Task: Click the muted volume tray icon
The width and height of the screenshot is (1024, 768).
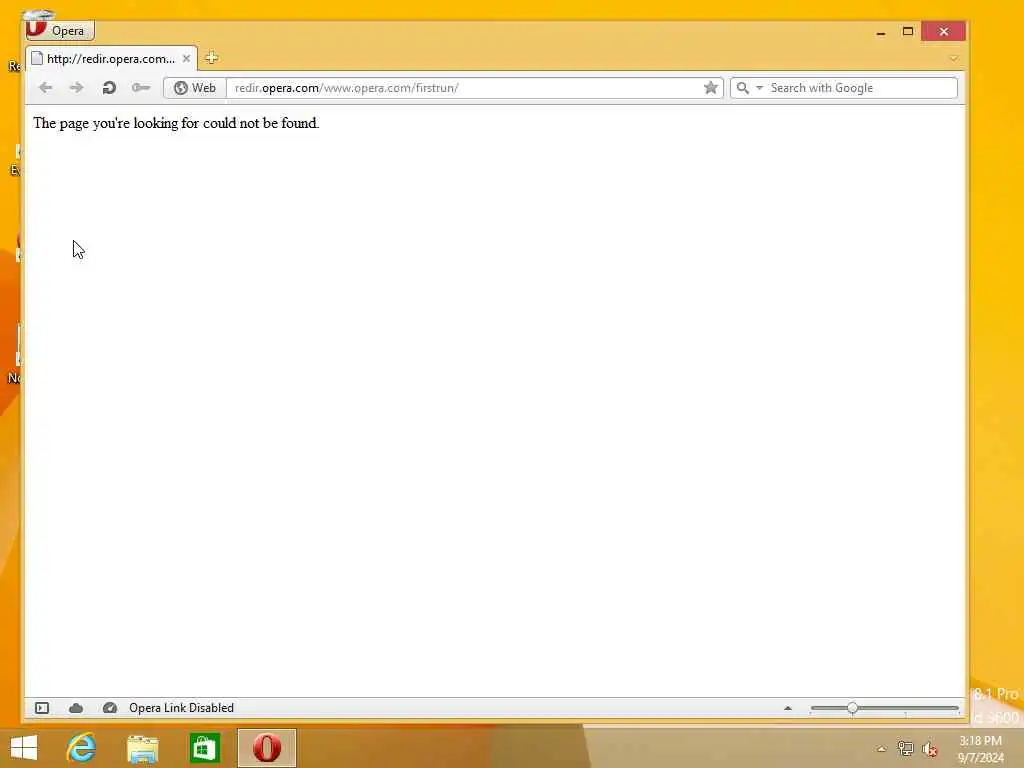Action: [930, 749]
